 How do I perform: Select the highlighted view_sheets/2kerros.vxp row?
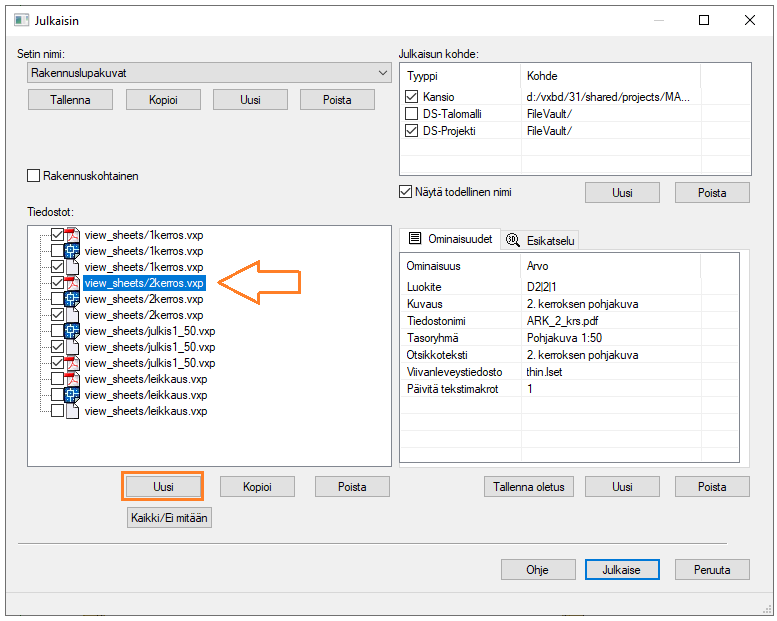tap(144, 283)
